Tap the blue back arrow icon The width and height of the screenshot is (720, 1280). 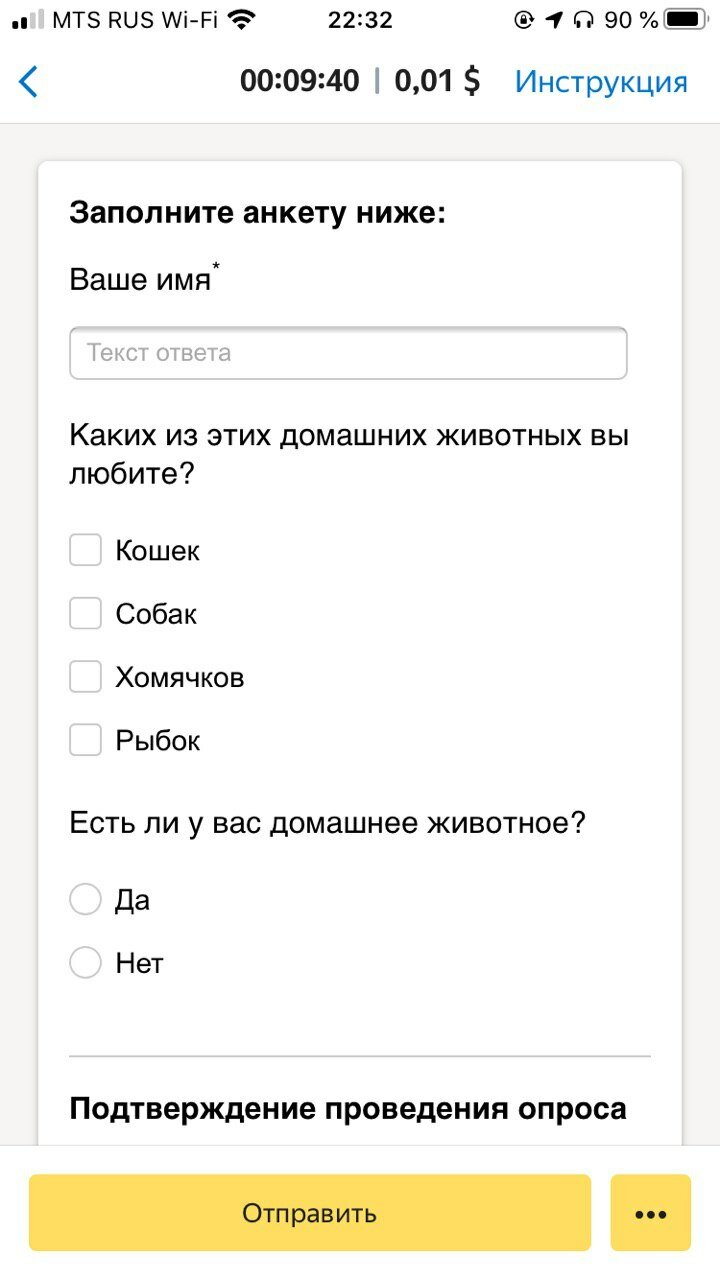pos(28,81)
